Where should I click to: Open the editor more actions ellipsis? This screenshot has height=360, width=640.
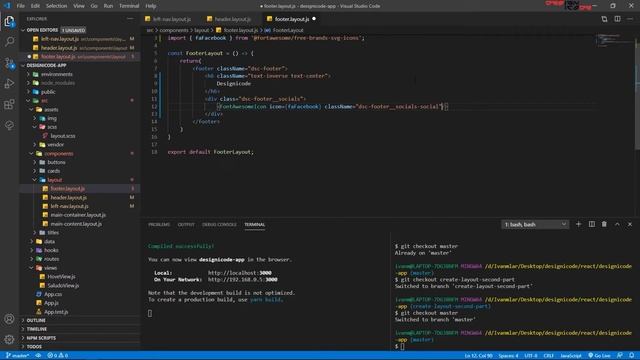pos(630,19)
